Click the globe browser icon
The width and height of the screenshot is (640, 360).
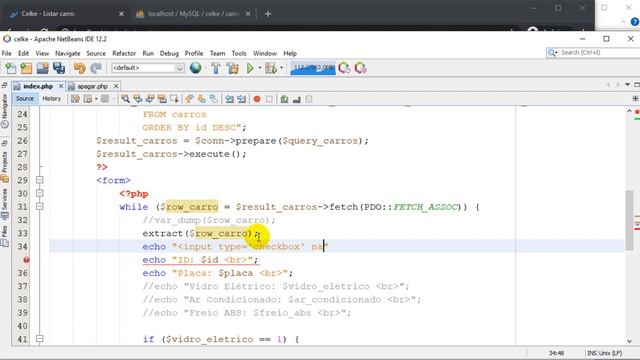click(196, 68)
